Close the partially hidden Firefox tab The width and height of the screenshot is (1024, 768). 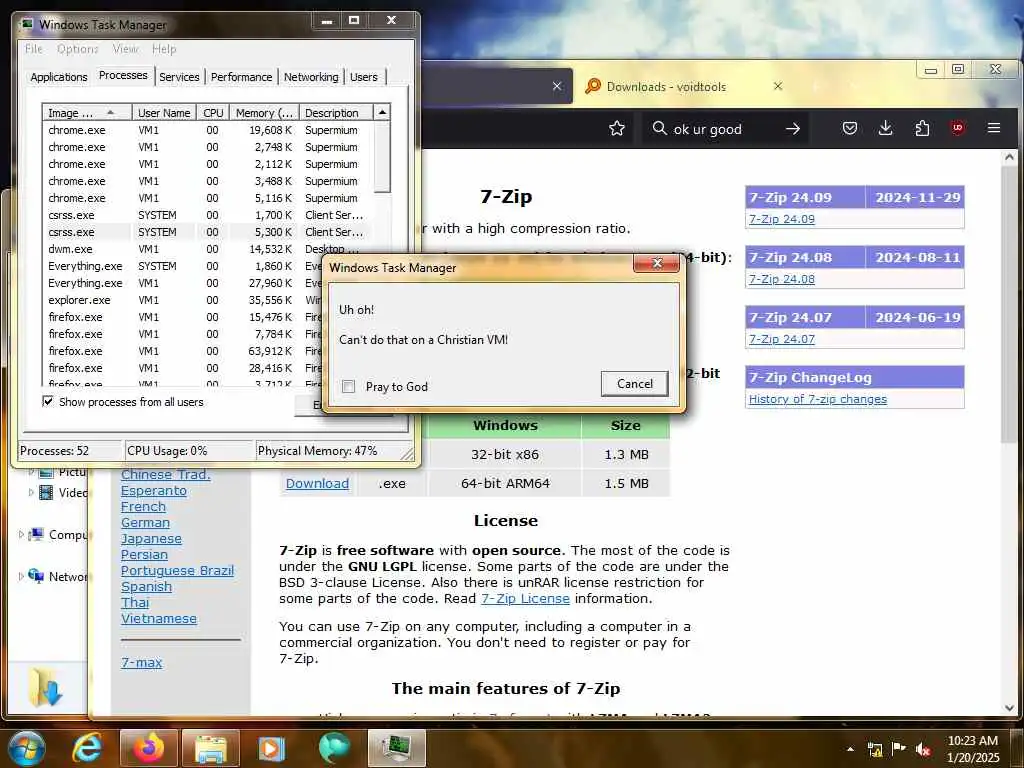[556, 86]
